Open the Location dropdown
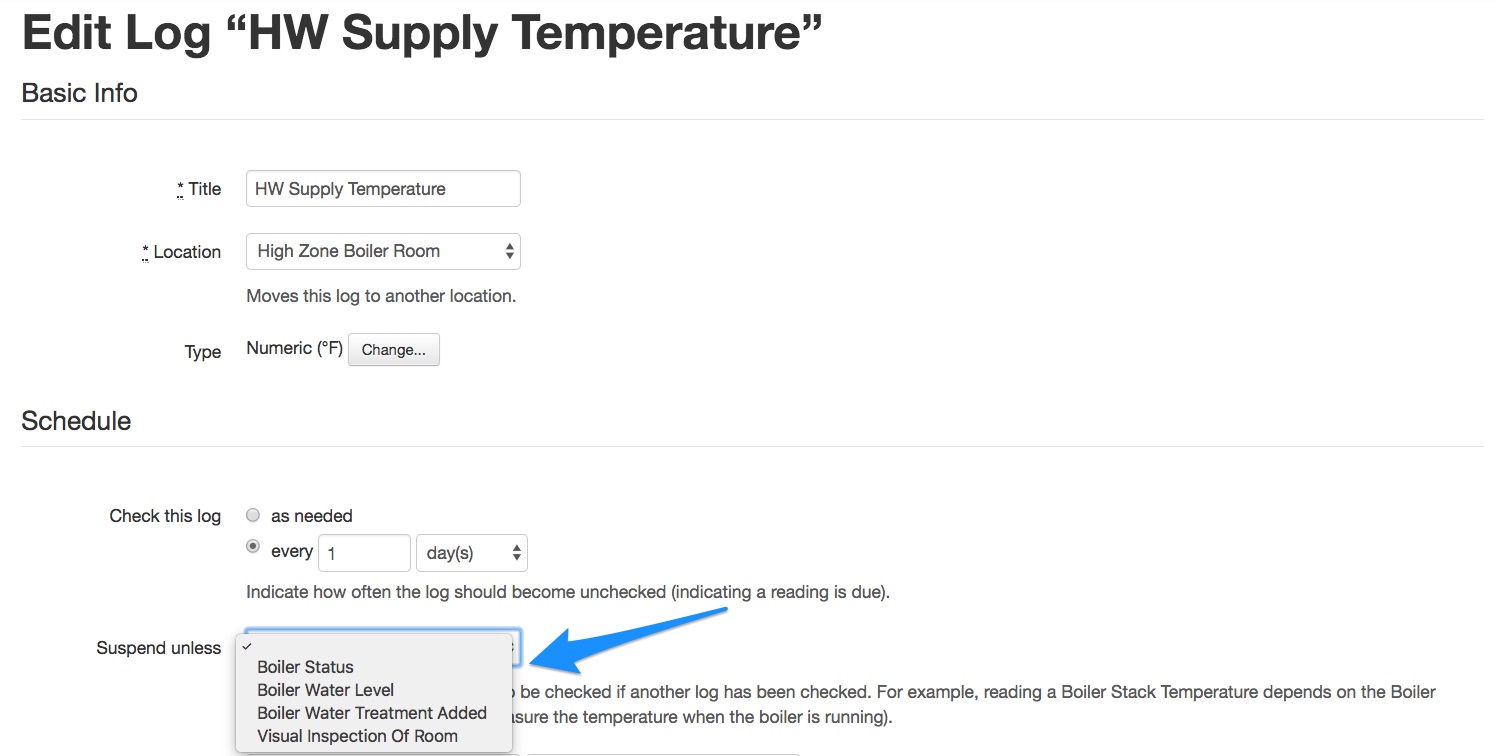The height and width of the screenshot is (756, 1496). coord(383,251)
